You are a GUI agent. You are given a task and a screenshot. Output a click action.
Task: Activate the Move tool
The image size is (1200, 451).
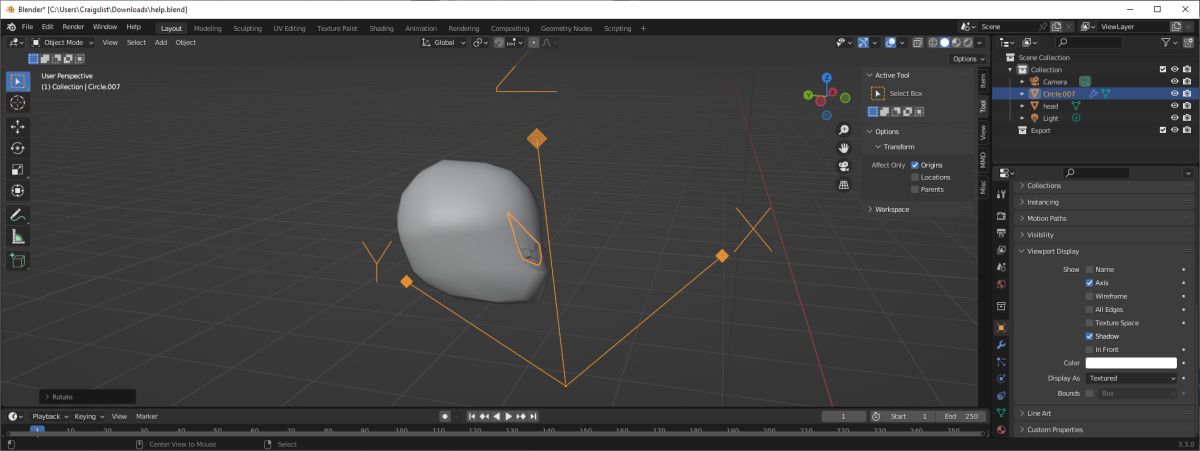coord(18,127)
